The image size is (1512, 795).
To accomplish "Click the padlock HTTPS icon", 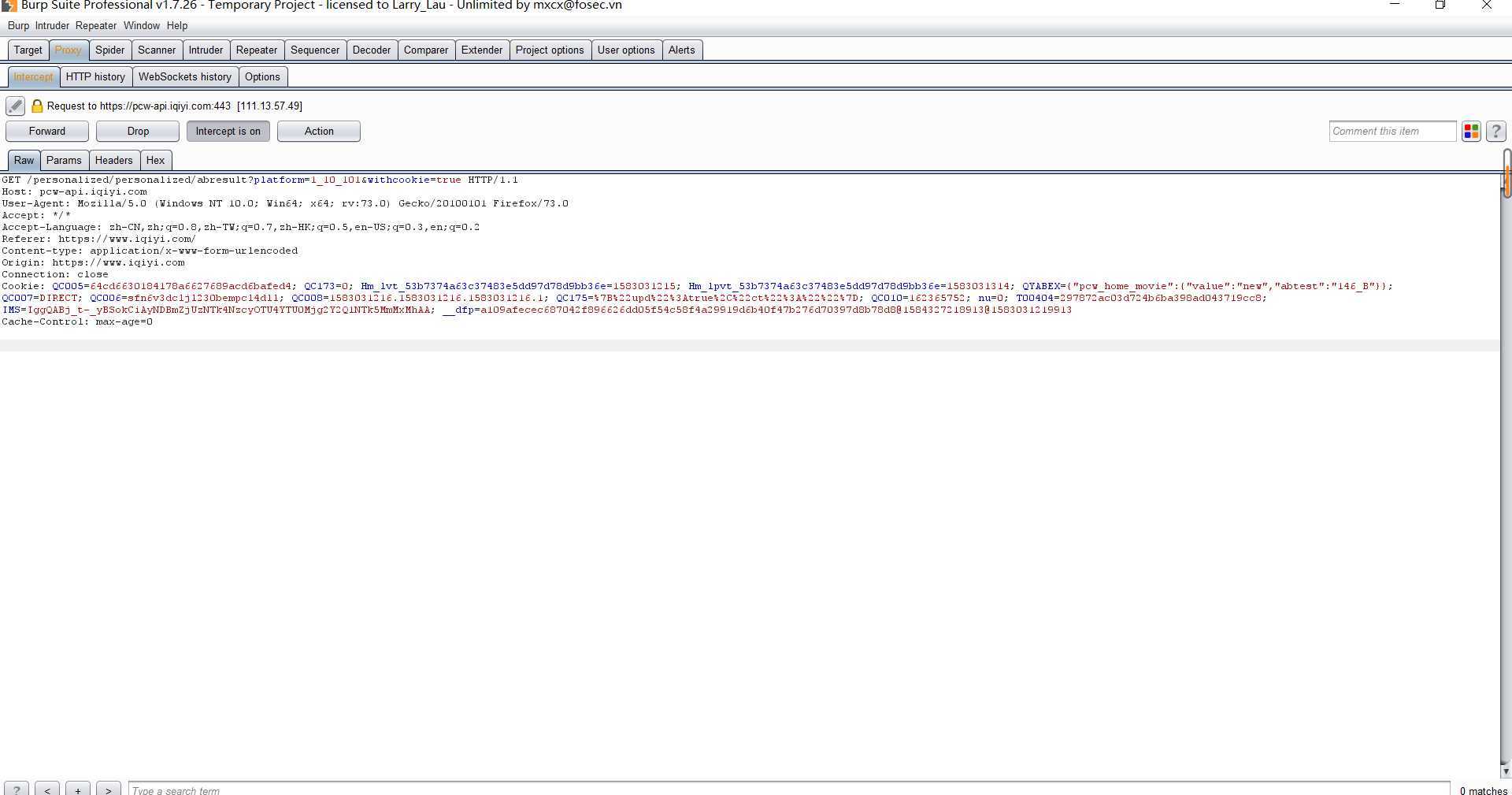I will (x=37, y=106).
